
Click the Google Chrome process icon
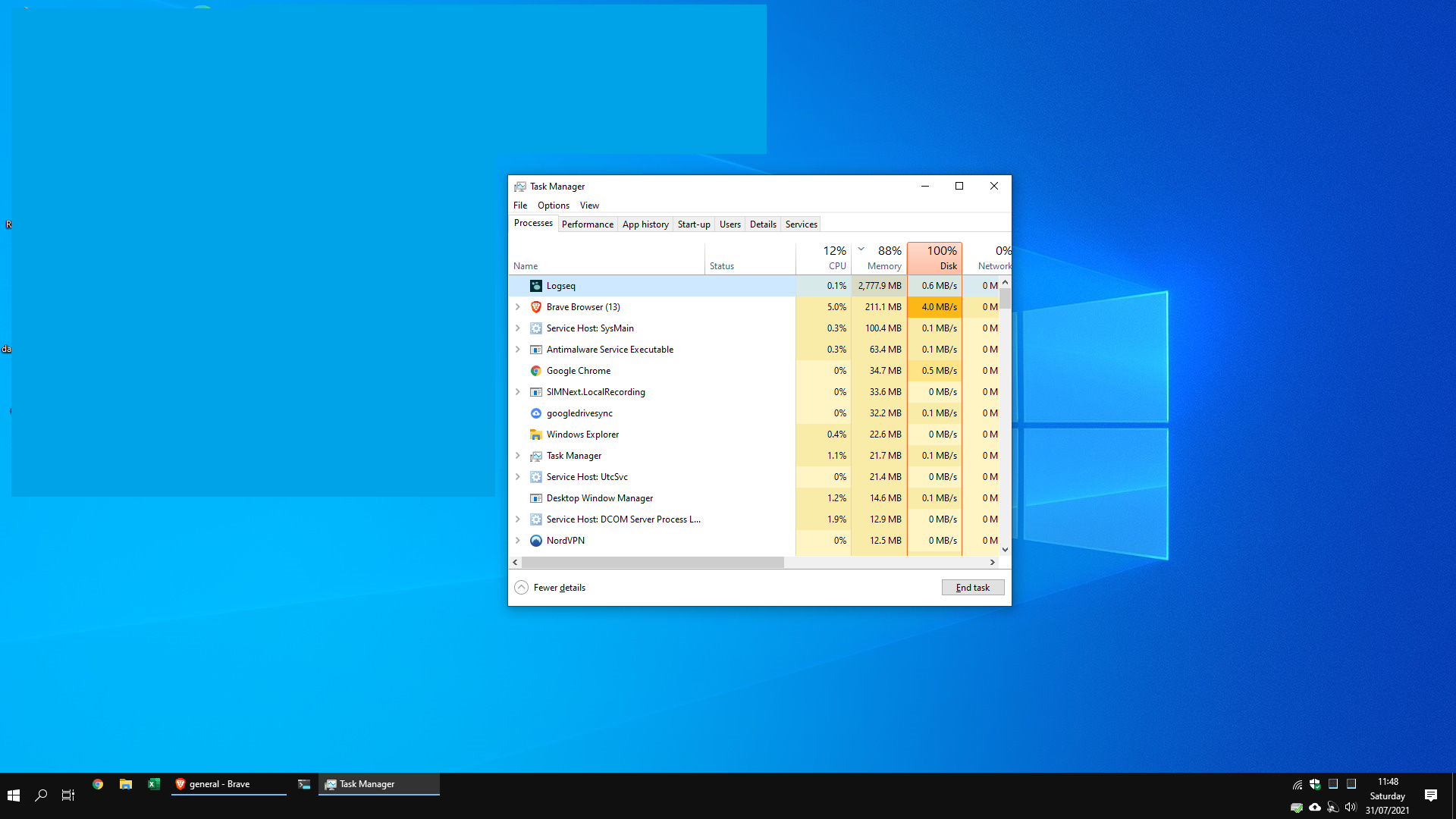(x=536, y=371)
